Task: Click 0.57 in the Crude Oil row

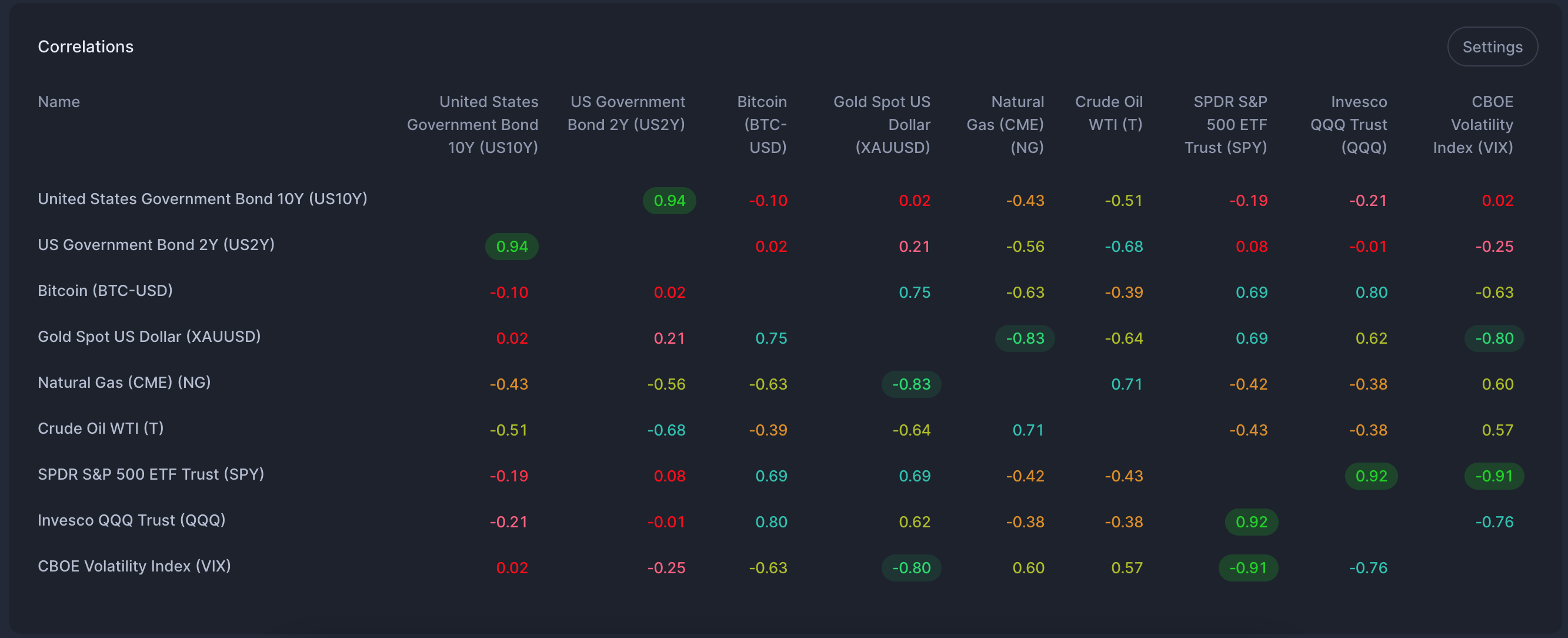Action: pyautogui.click(x=1497, y=430)
